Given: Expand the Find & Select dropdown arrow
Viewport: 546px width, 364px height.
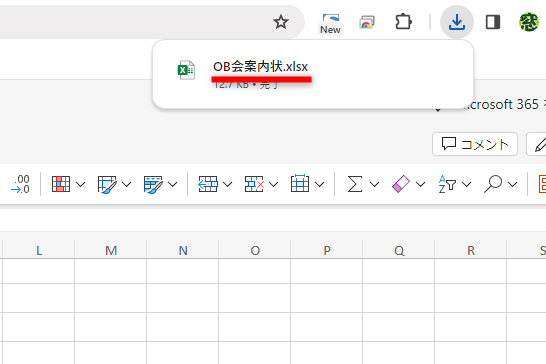Looking at the screenshot, I should pos(513,184).
